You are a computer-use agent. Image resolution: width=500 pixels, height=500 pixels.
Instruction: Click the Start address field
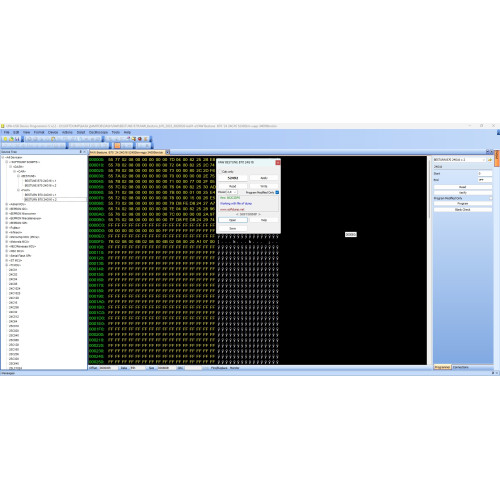pyautogui.click(x=485, y=173)
